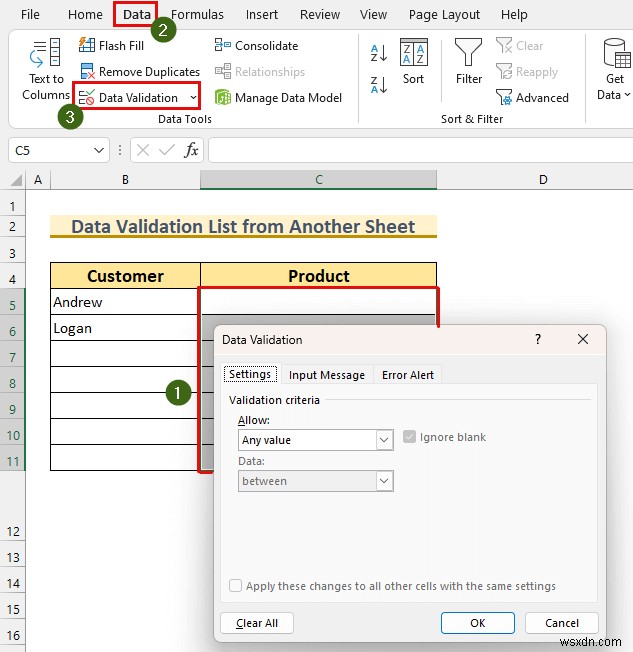633x652 pixels.
Task: Click the Relationships icon
Action: pyautogui.click(x=223, y=71)
